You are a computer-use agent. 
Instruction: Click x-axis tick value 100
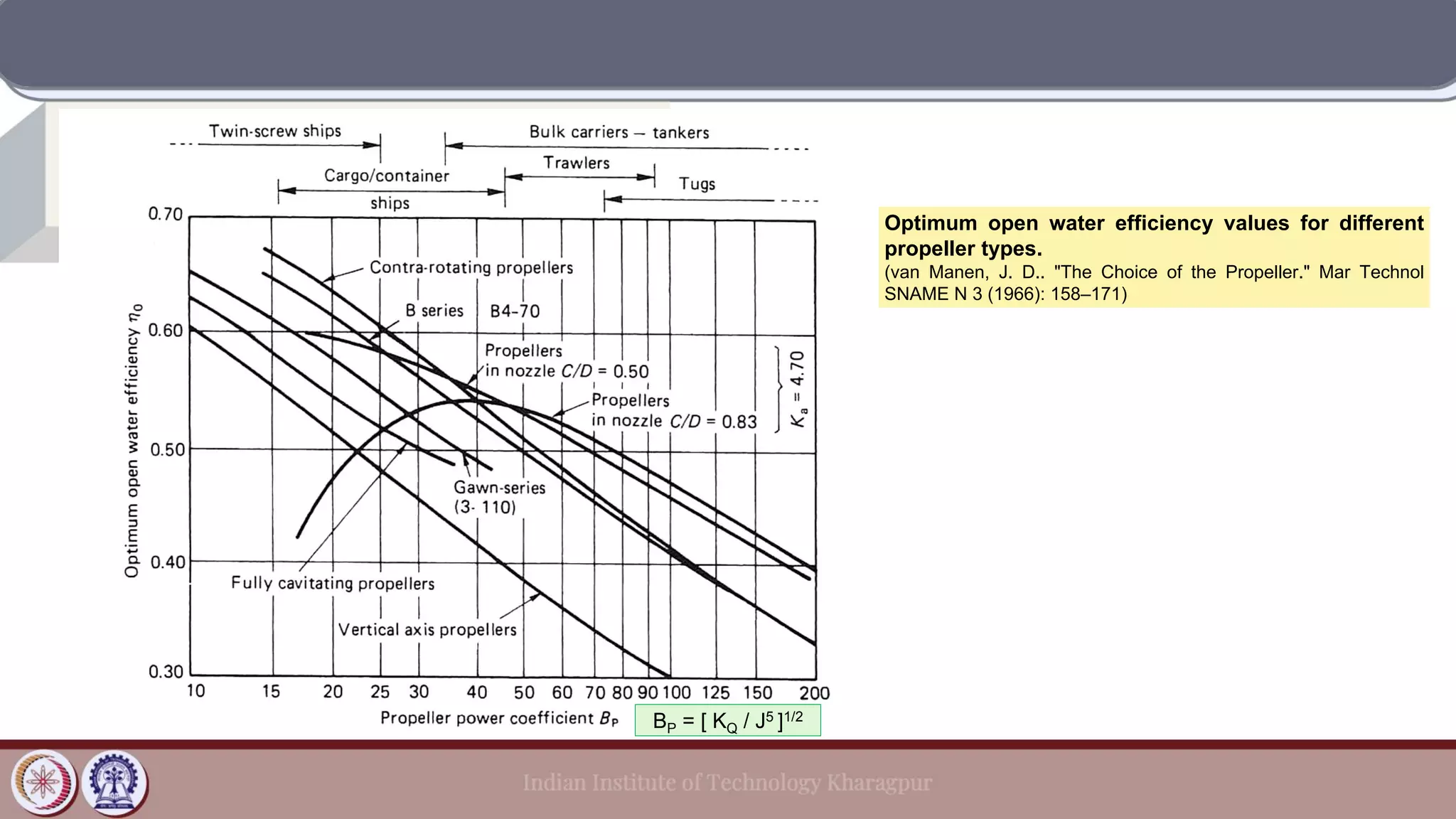pyautogui.click(x=676, y=692)
